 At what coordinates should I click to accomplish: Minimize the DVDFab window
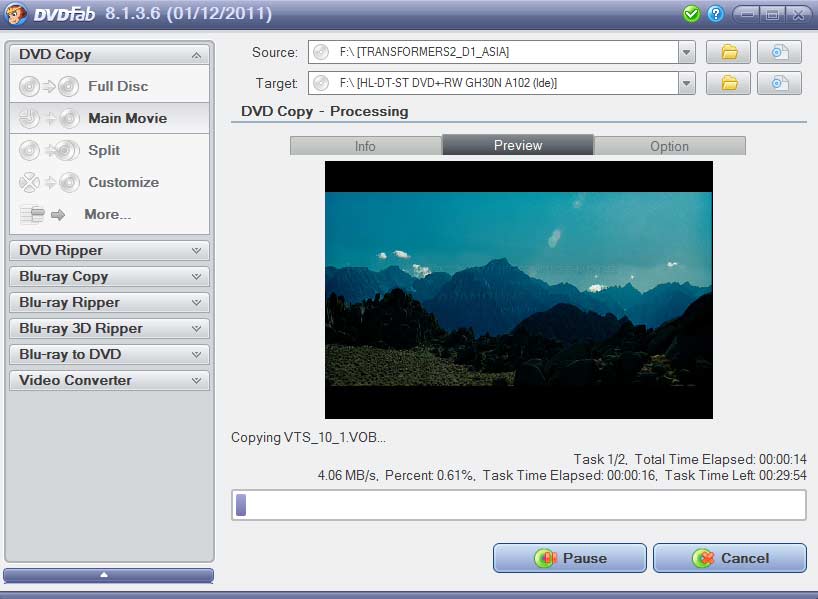[747, 14]
